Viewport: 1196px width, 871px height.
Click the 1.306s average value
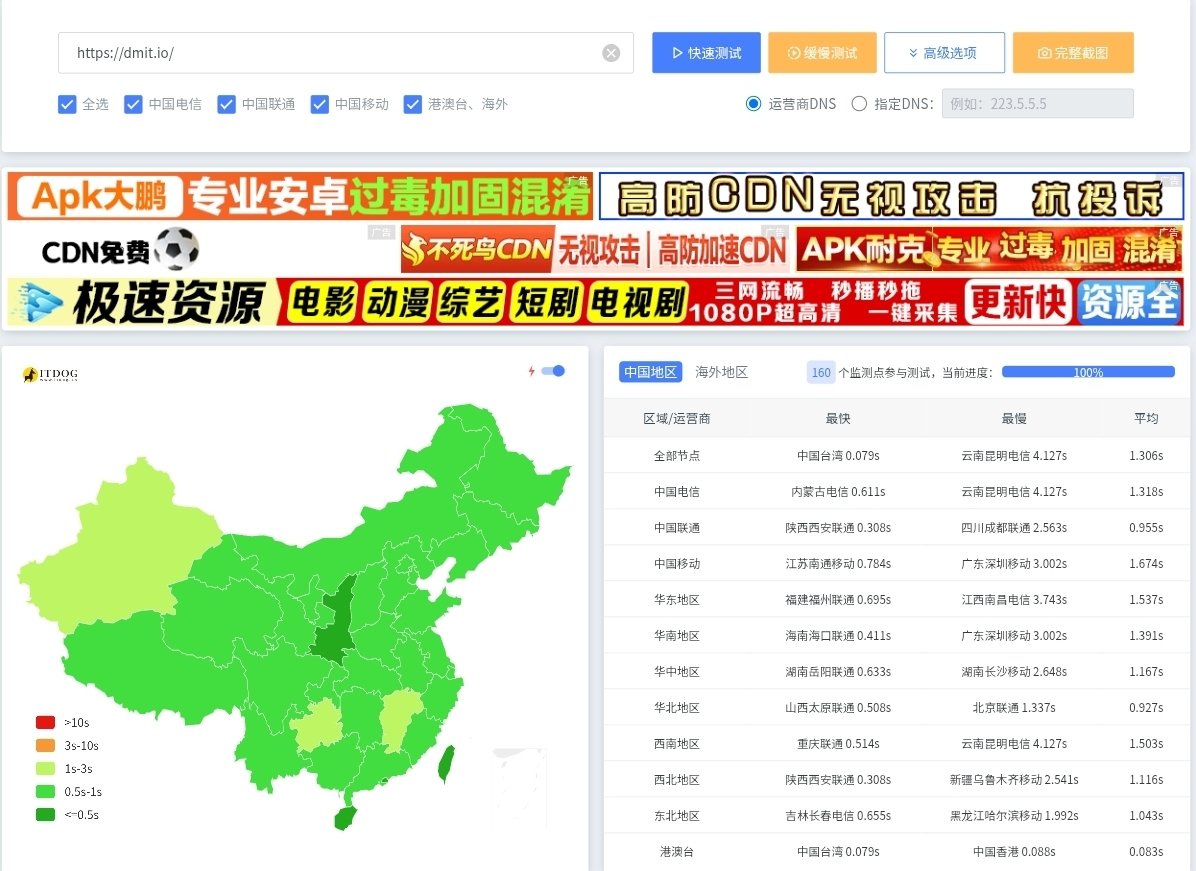1146,455
